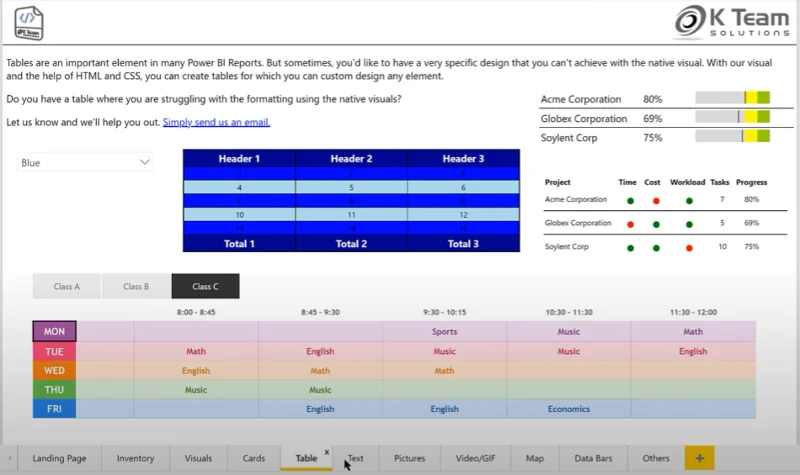Click Acme Corporation 80% value in top list

(653, 99)
